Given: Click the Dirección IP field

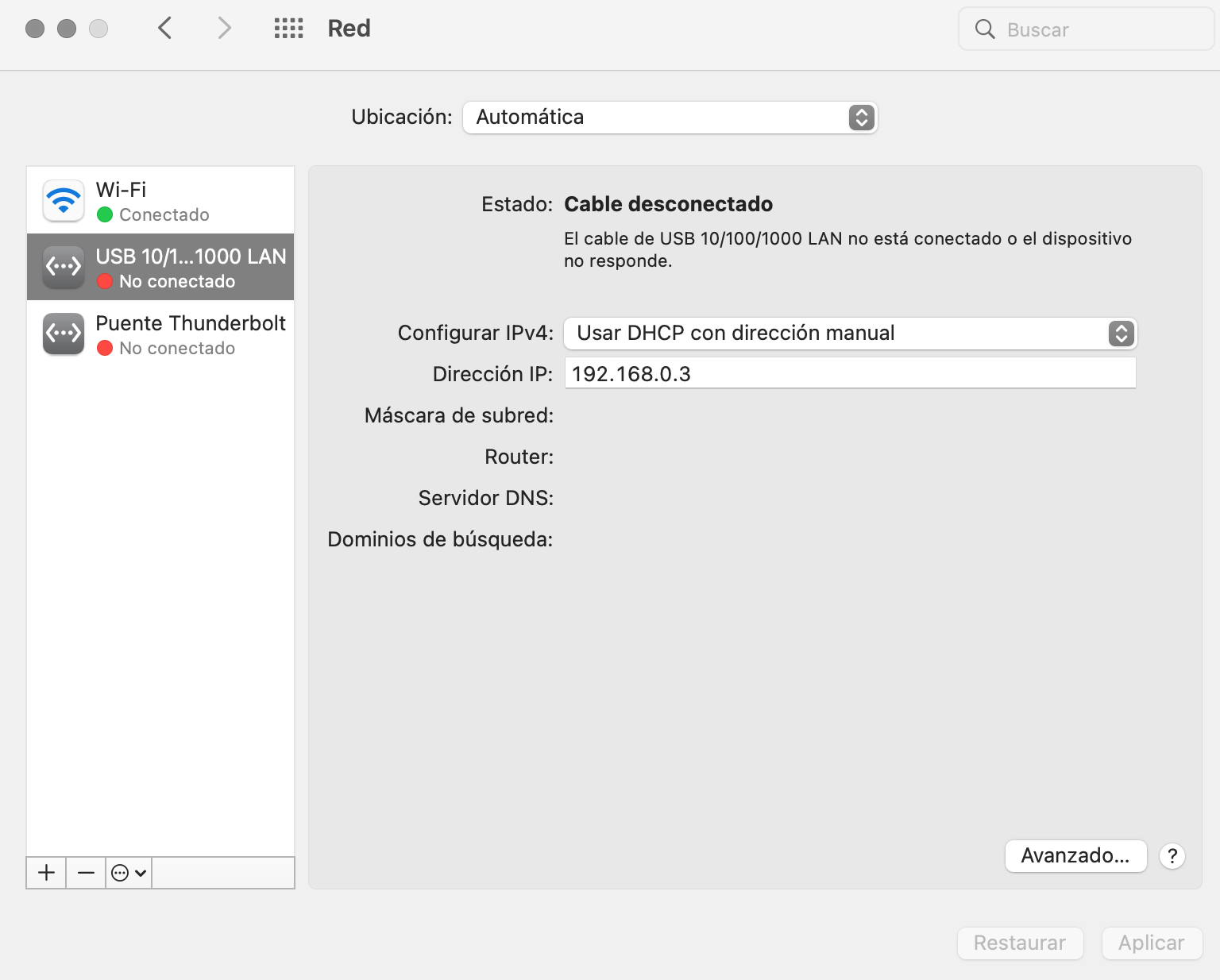Looking at the screenshot, I should (850, 373).
